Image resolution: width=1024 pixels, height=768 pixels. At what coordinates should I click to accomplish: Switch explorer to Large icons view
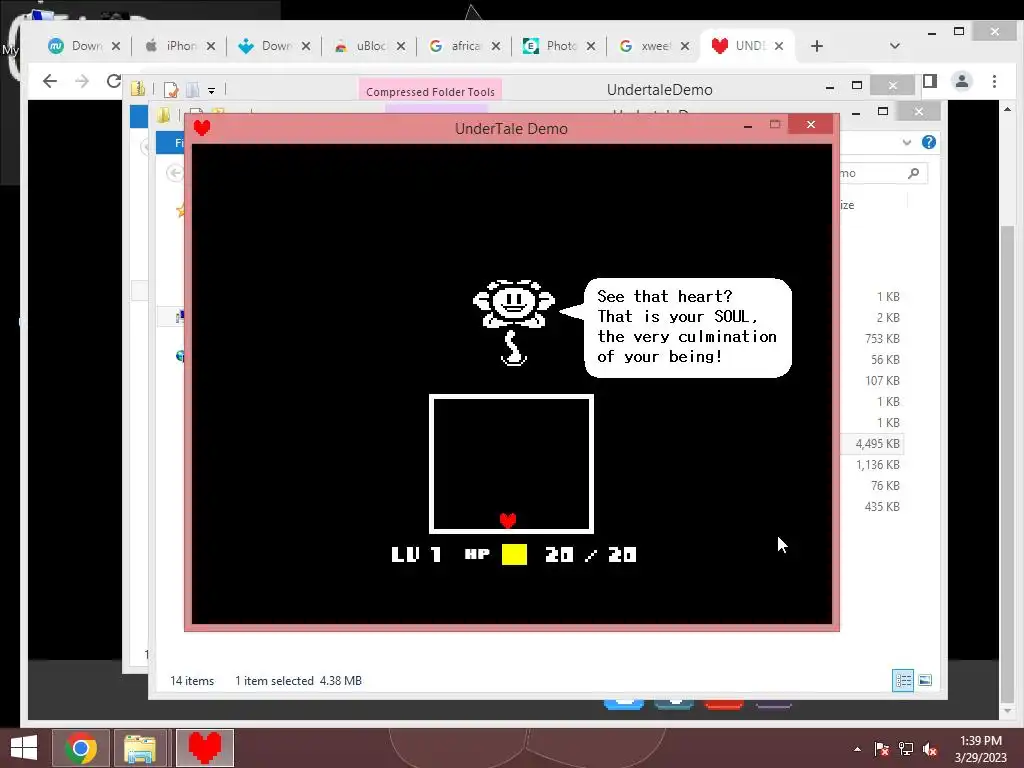(925, 680)
